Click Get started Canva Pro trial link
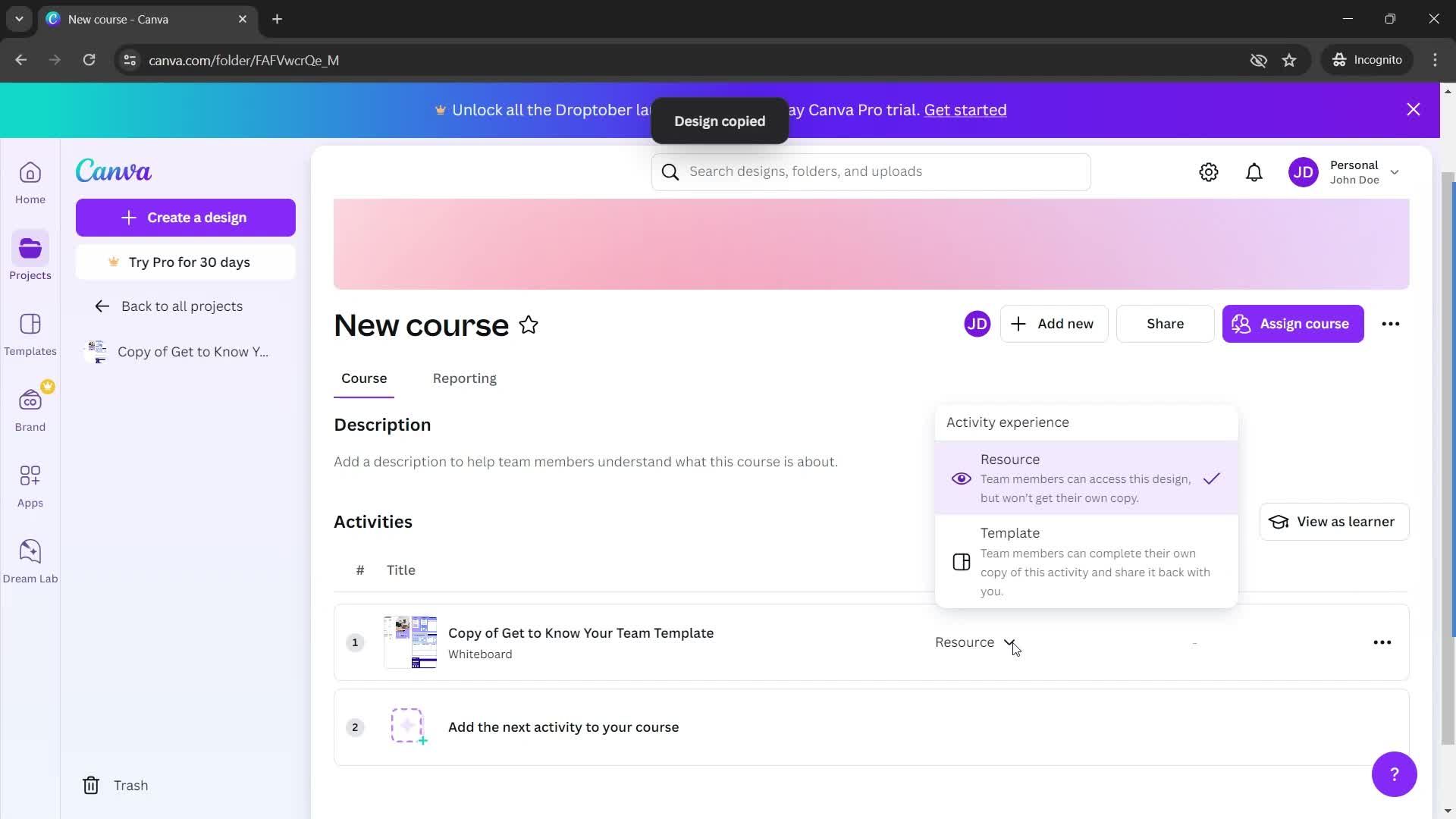 click(965, 110)
